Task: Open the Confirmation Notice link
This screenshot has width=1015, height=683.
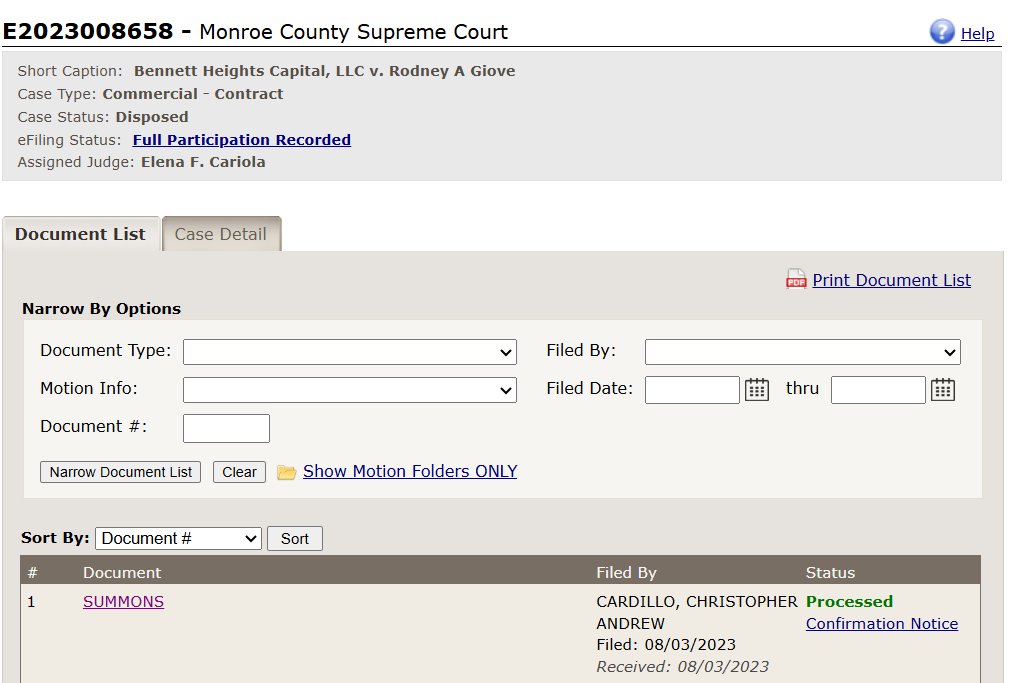Action: click(x=882, y=624)
